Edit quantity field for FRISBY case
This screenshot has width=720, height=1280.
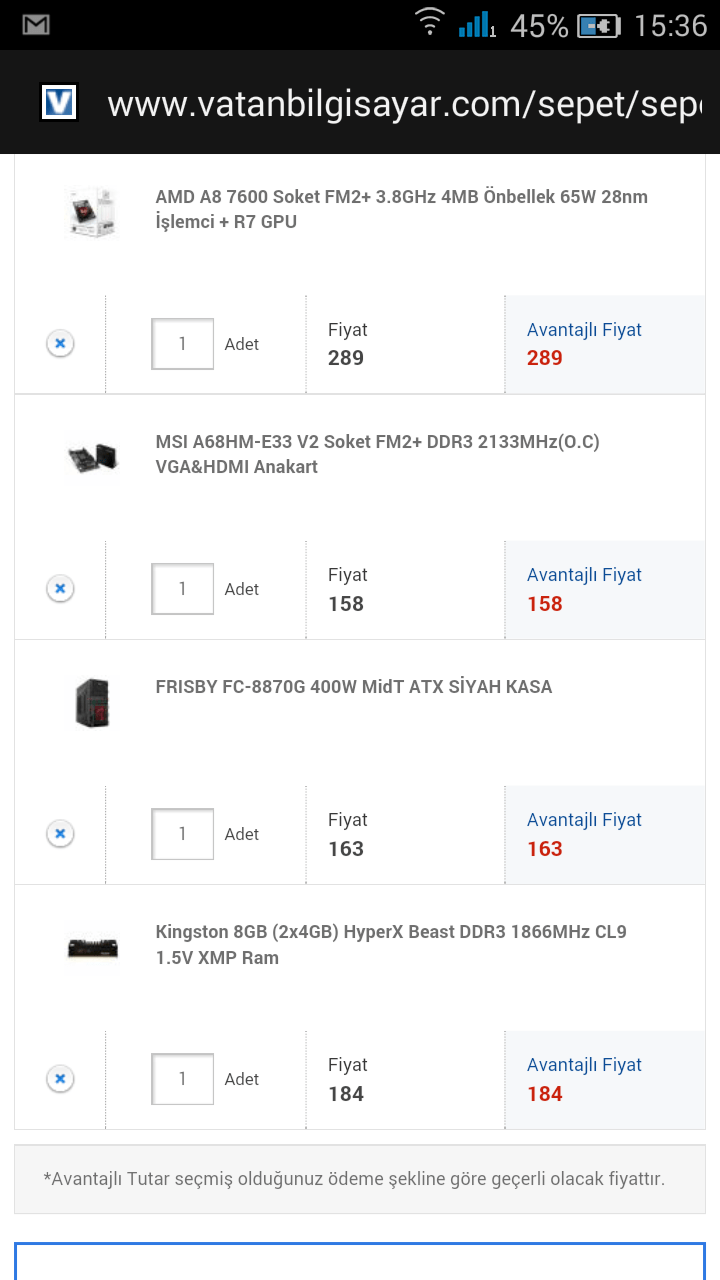click(182, 834)
